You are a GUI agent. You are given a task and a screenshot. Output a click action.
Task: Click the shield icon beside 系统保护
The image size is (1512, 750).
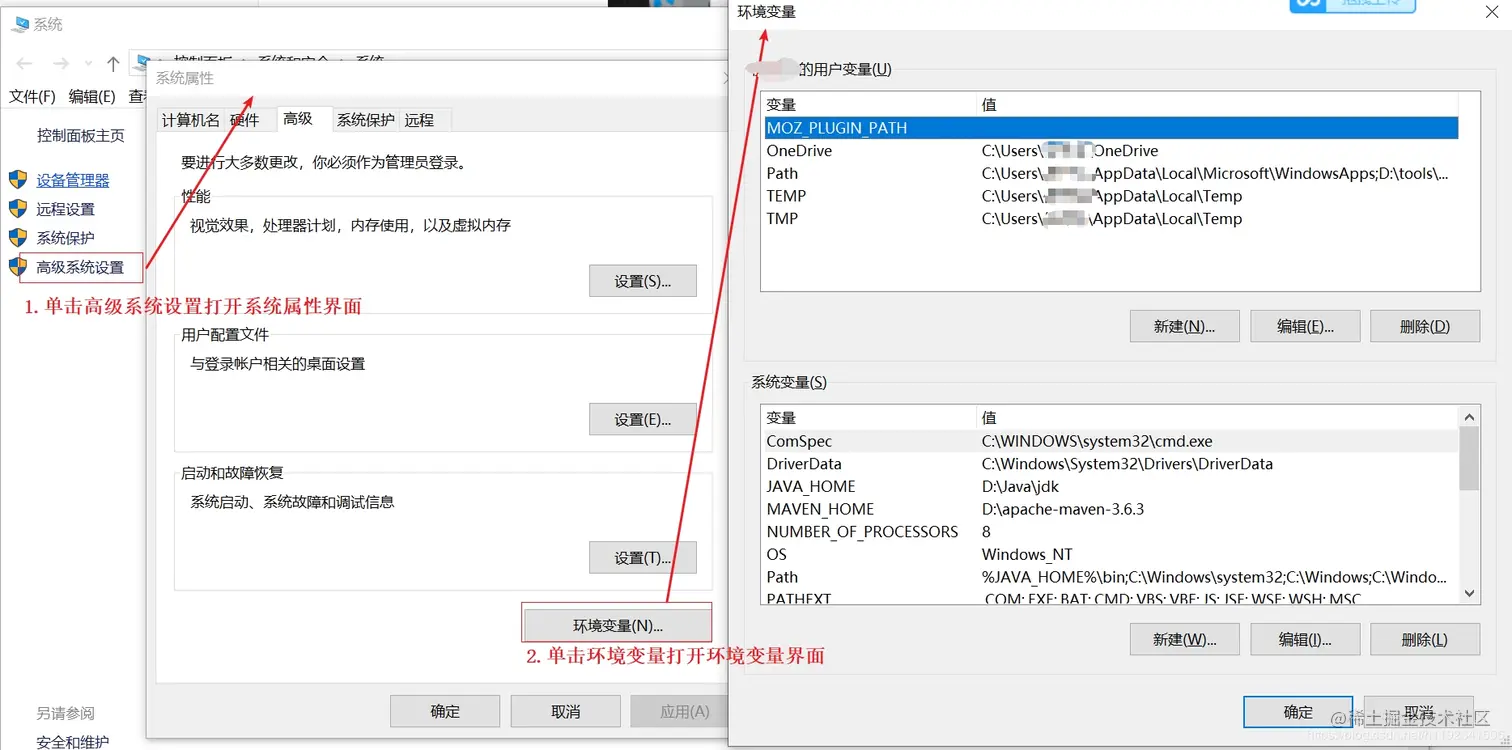coord(18,238)
